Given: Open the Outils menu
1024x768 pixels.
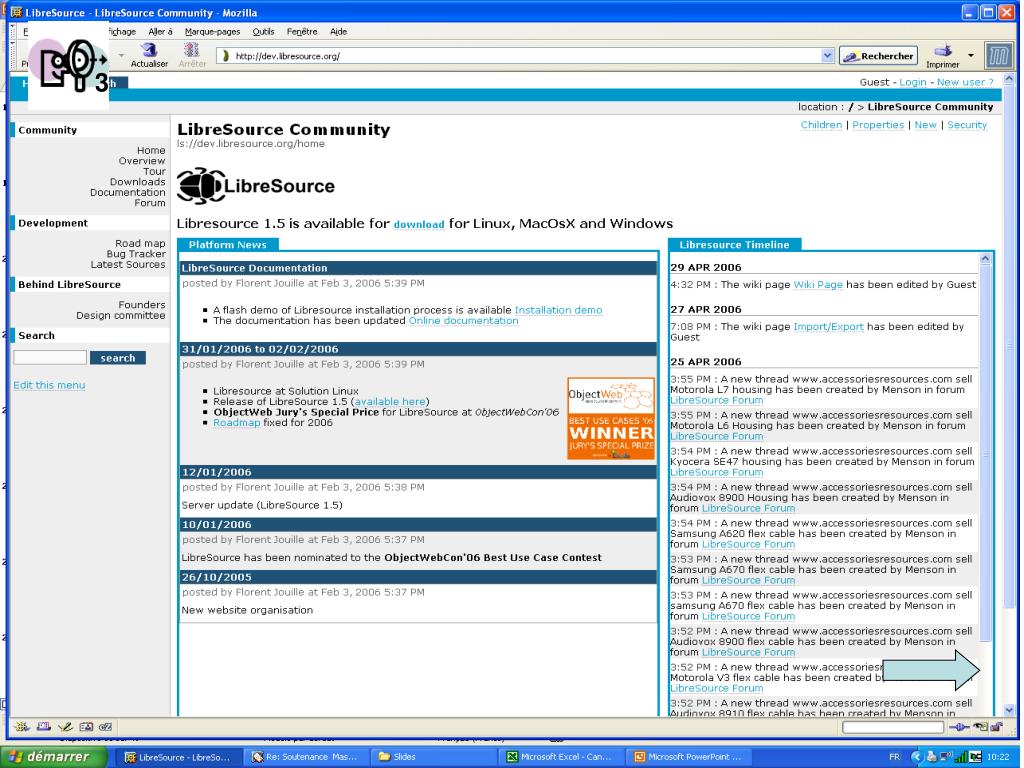Looking at the screenshot, I should pyautogui.click(x=264, y=31).
